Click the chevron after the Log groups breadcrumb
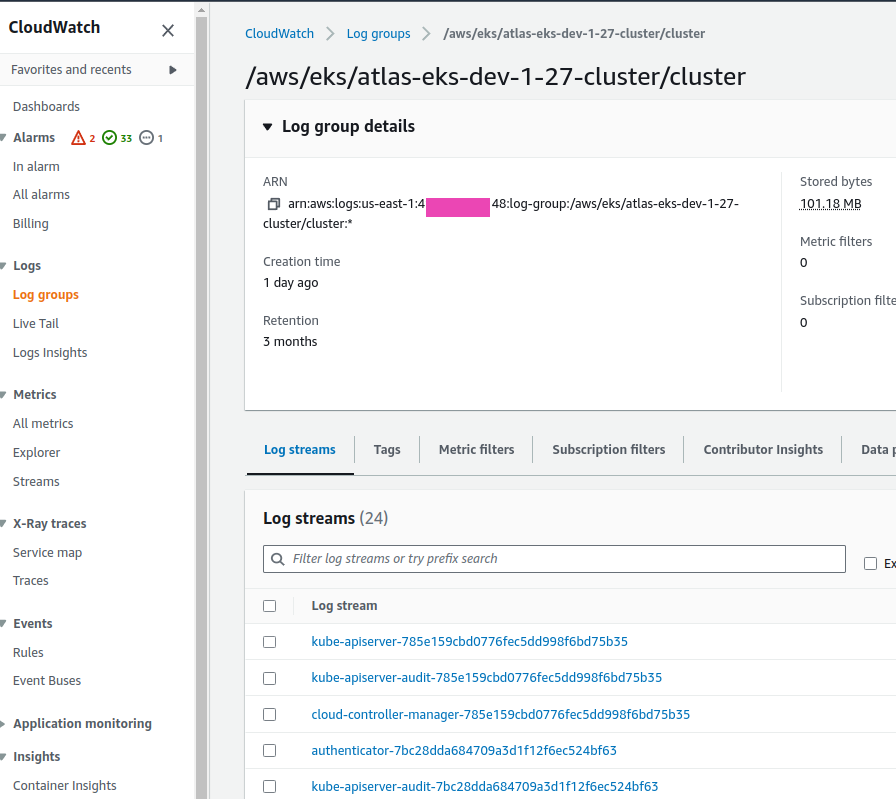This screenshot has height=799, width=896. click(x=426, y=34)
